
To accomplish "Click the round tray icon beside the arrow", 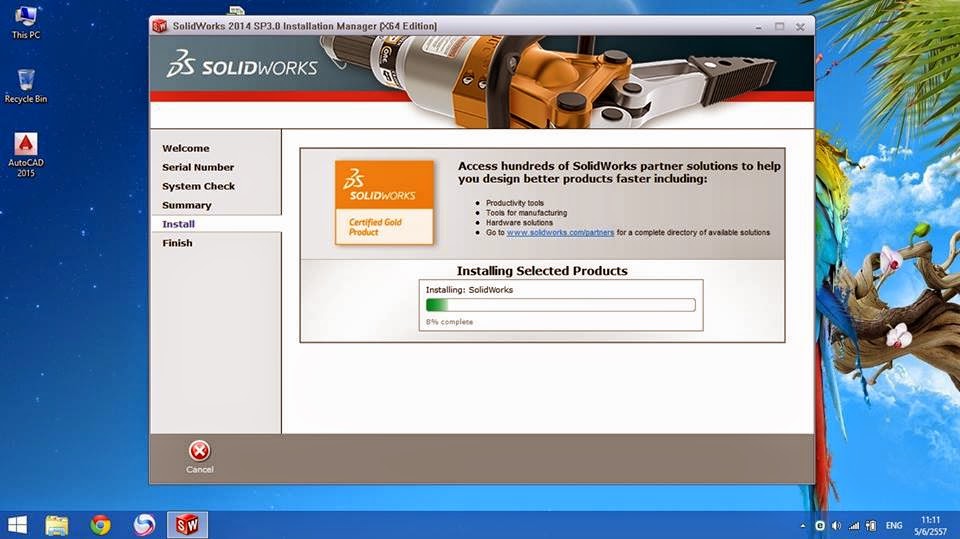I will [x=820, y=526].
